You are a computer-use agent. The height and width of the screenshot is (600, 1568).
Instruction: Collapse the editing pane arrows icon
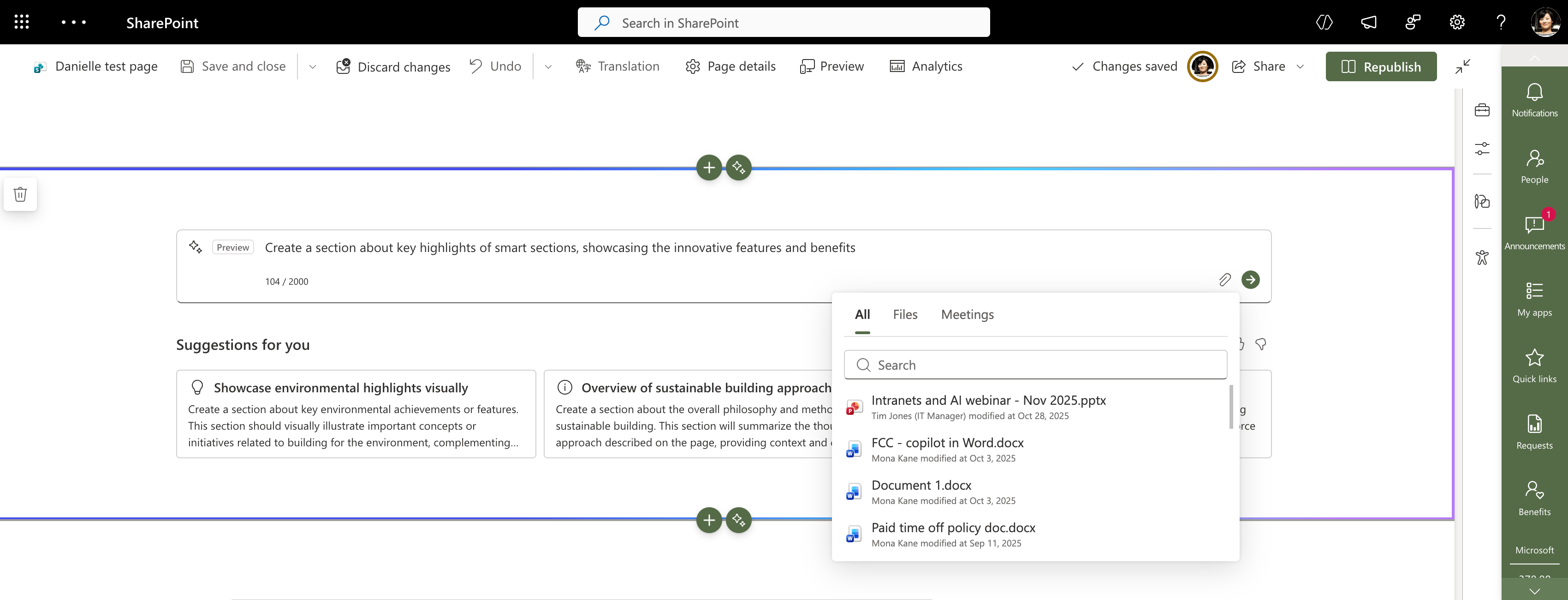1463,66
